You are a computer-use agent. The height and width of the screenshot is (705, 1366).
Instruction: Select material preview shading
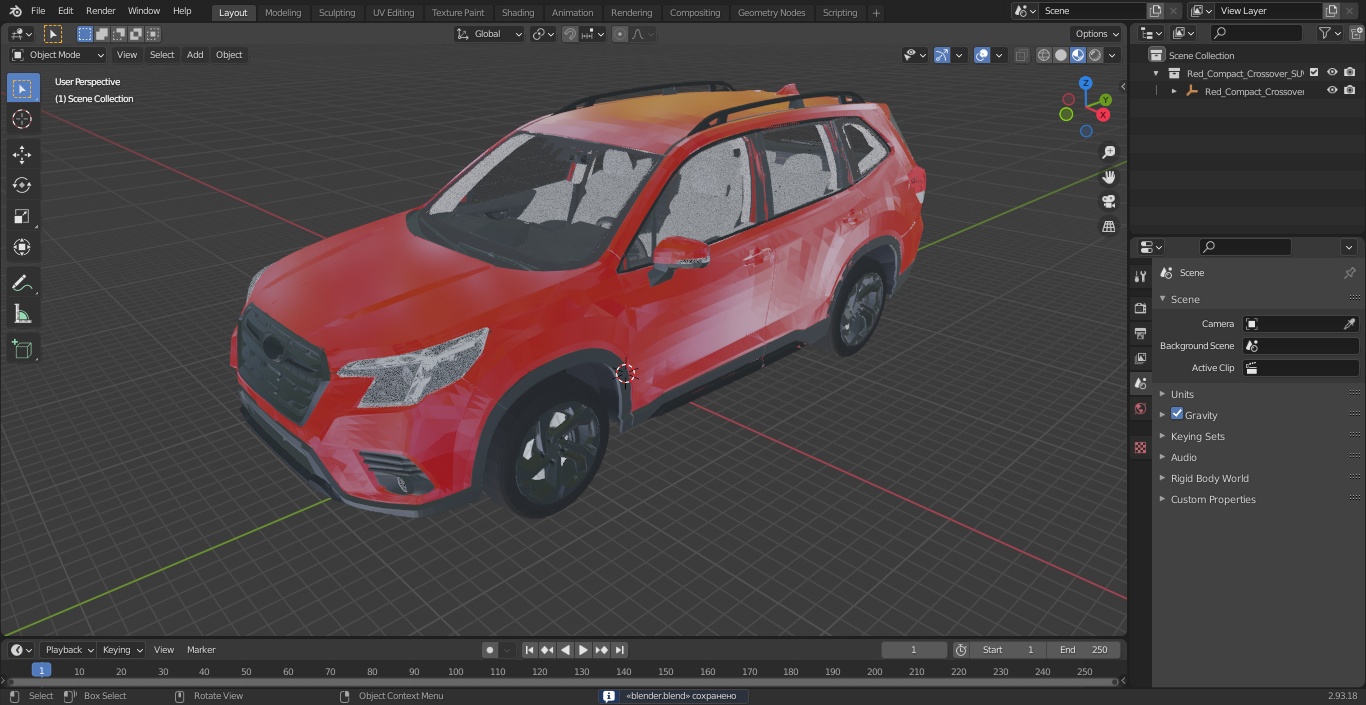tap(1078, 55)
